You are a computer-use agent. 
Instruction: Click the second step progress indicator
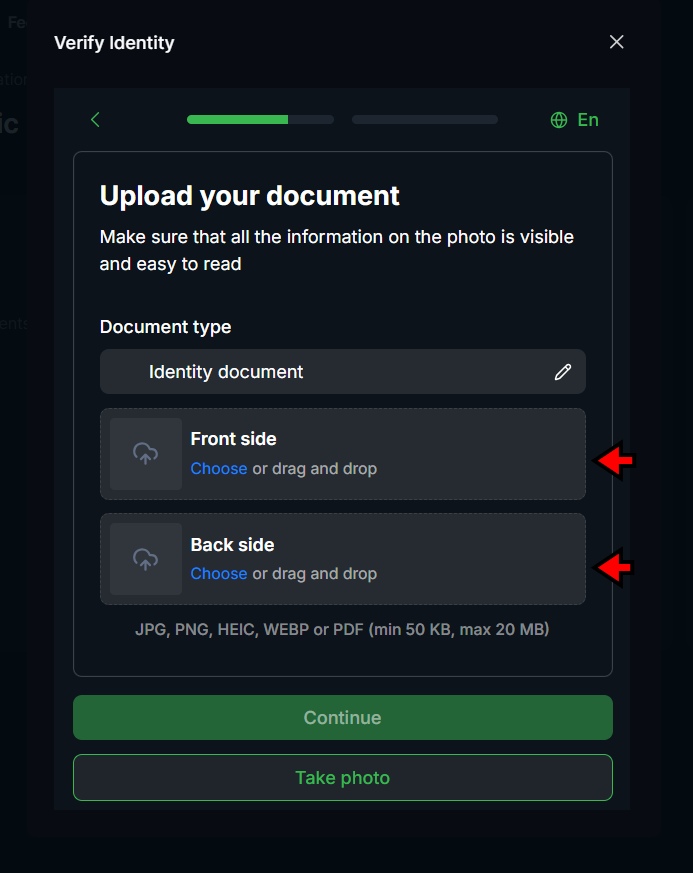[x=424, y=119]
